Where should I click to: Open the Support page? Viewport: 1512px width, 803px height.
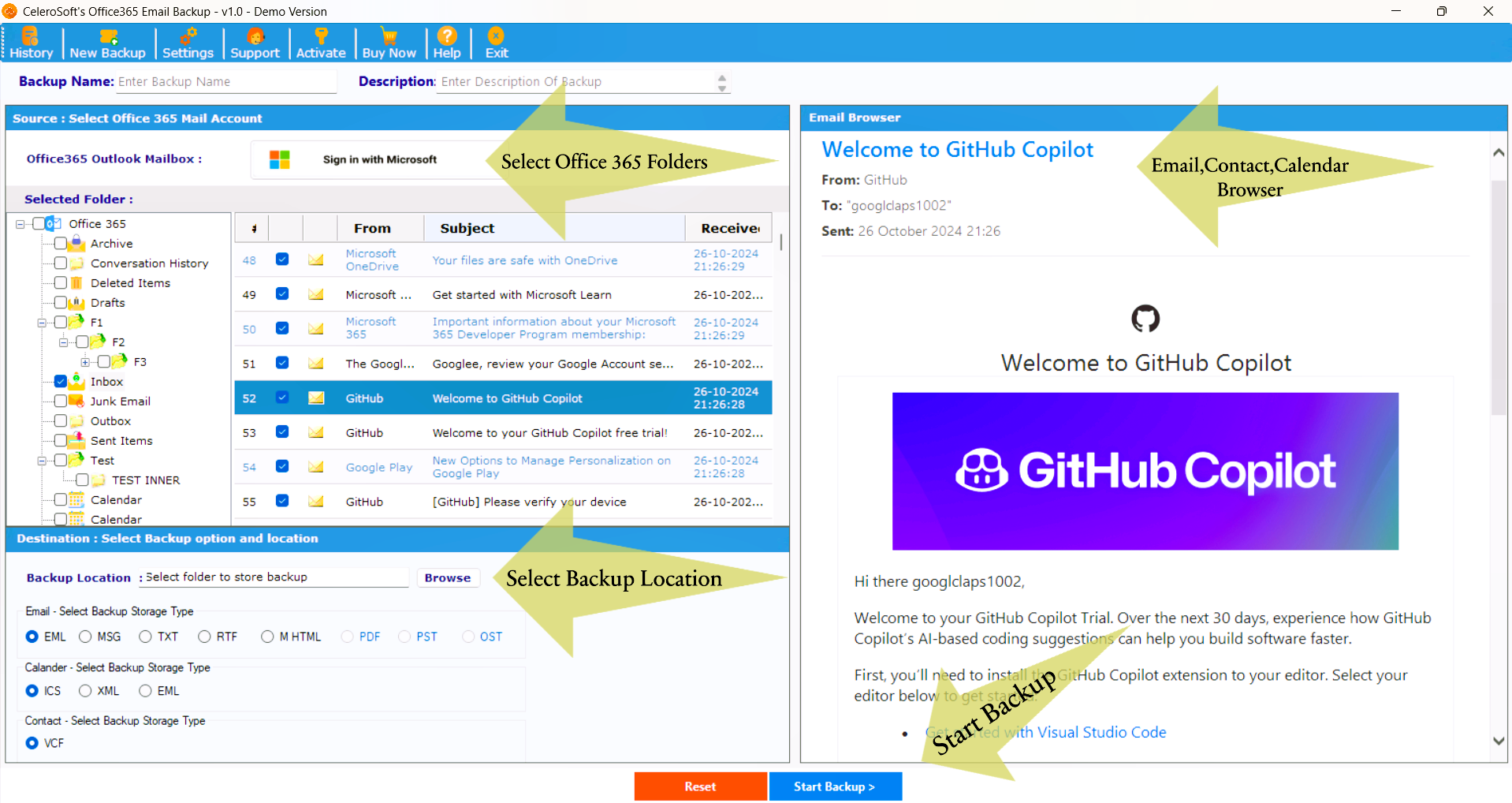255,43
